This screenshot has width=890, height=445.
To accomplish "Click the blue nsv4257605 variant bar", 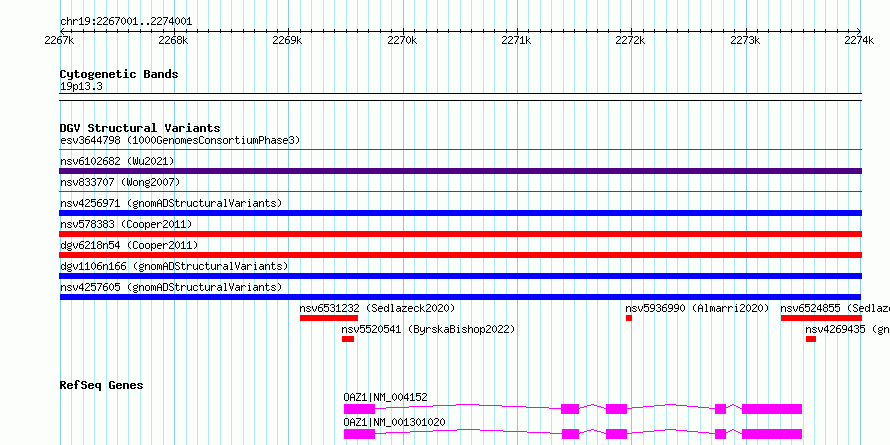I will point(460,297).
